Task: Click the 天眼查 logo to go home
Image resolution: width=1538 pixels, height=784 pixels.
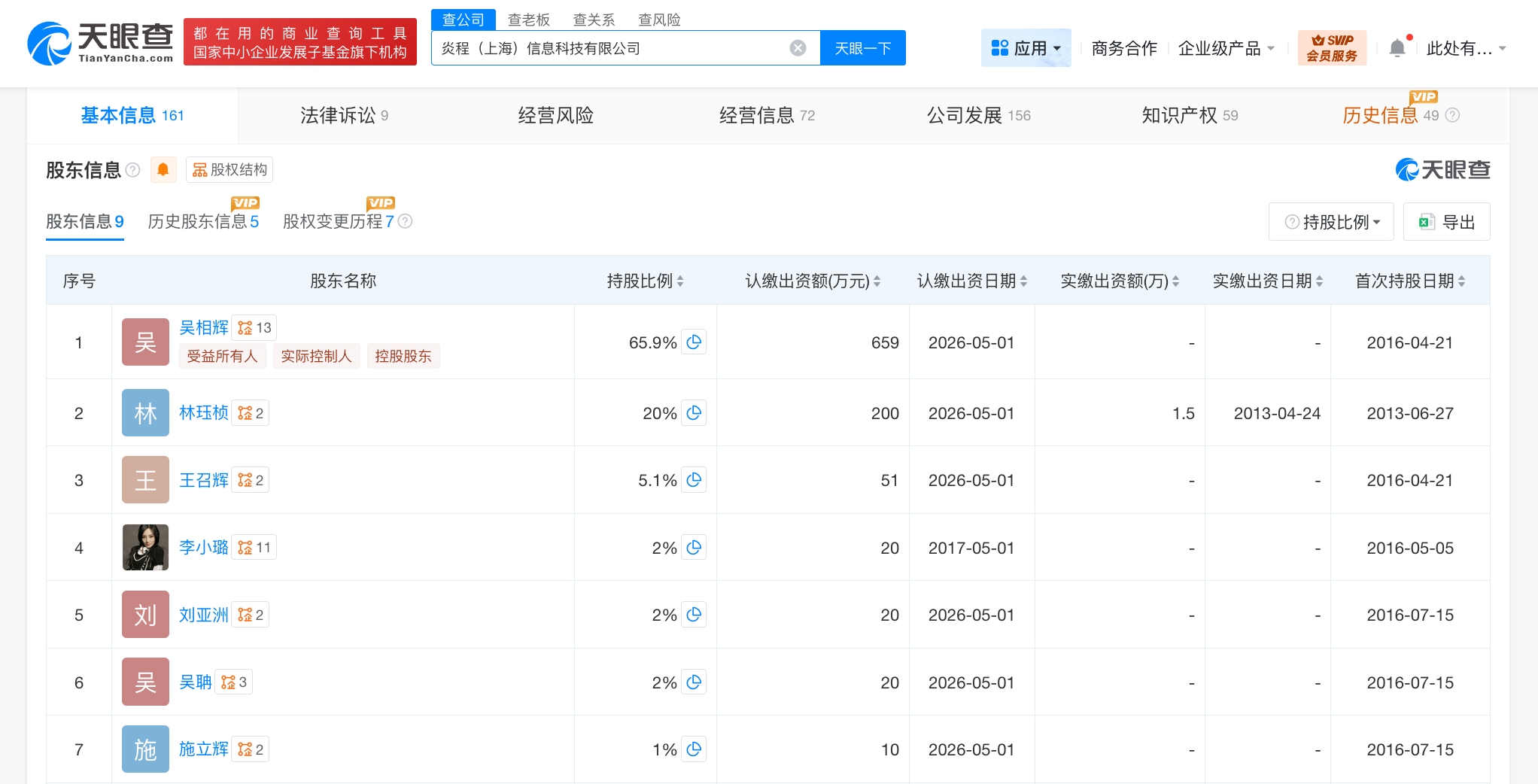Action: (100, 44)
